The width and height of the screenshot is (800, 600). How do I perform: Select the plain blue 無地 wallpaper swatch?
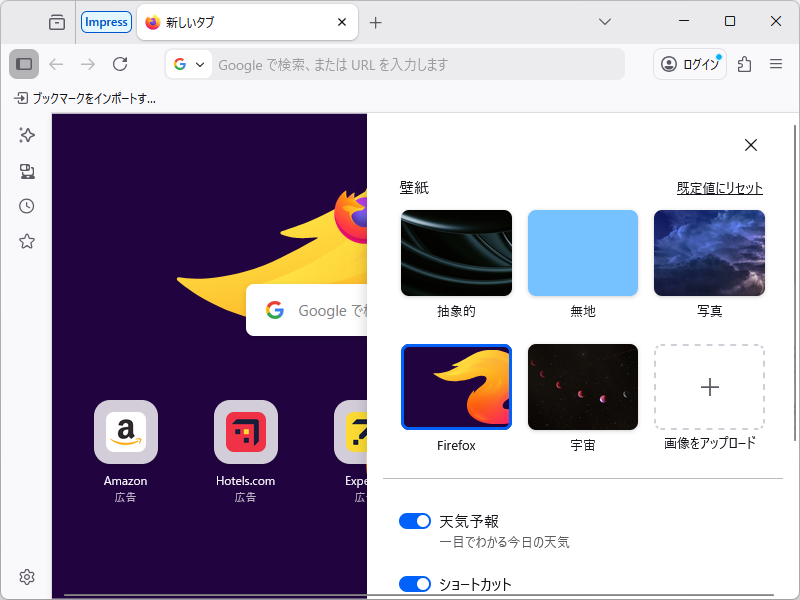[x=583, y=252]
